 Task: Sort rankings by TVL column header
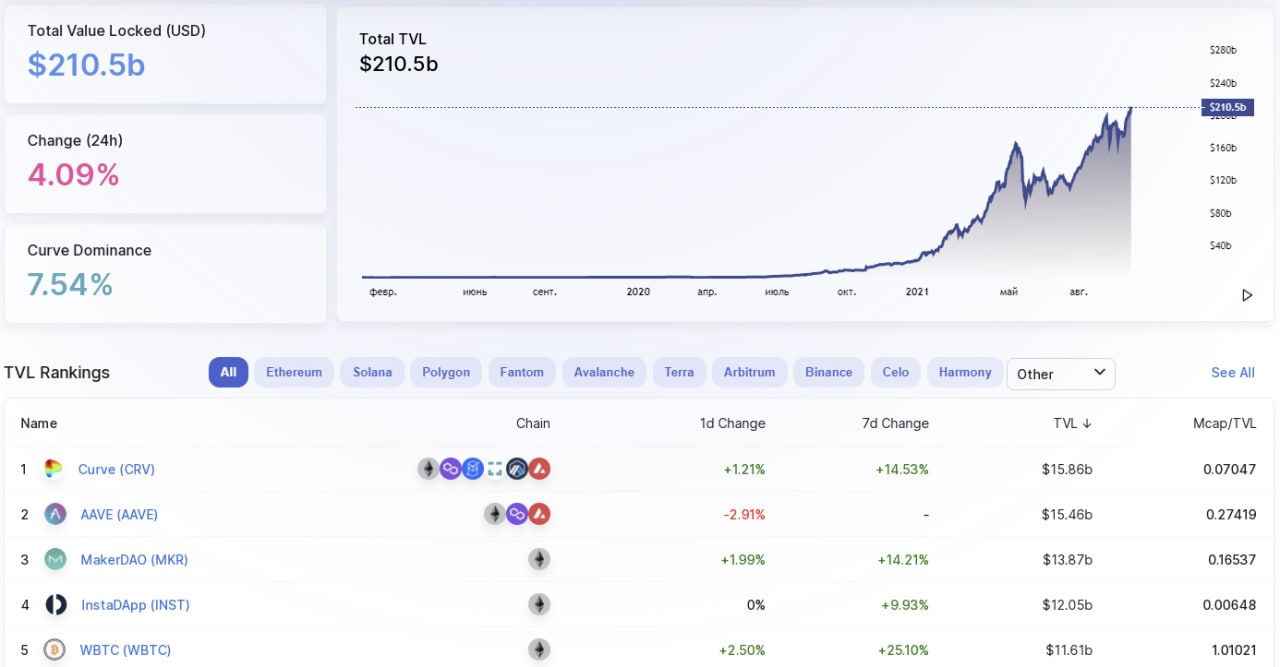tap(1072, 423)
